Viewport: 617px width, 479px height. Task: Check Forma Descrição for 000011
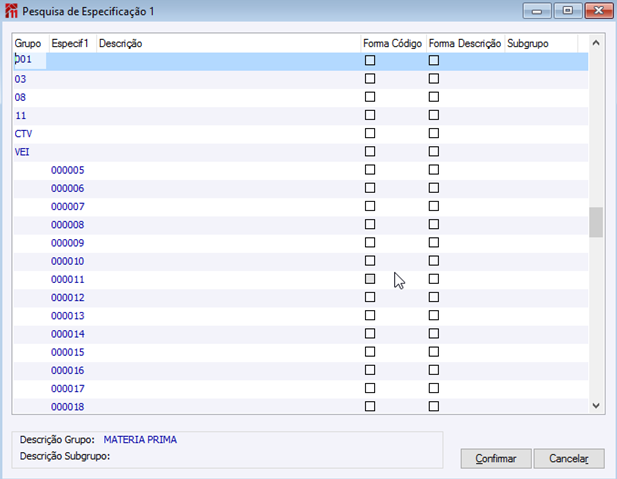click(x=434, y=279)
